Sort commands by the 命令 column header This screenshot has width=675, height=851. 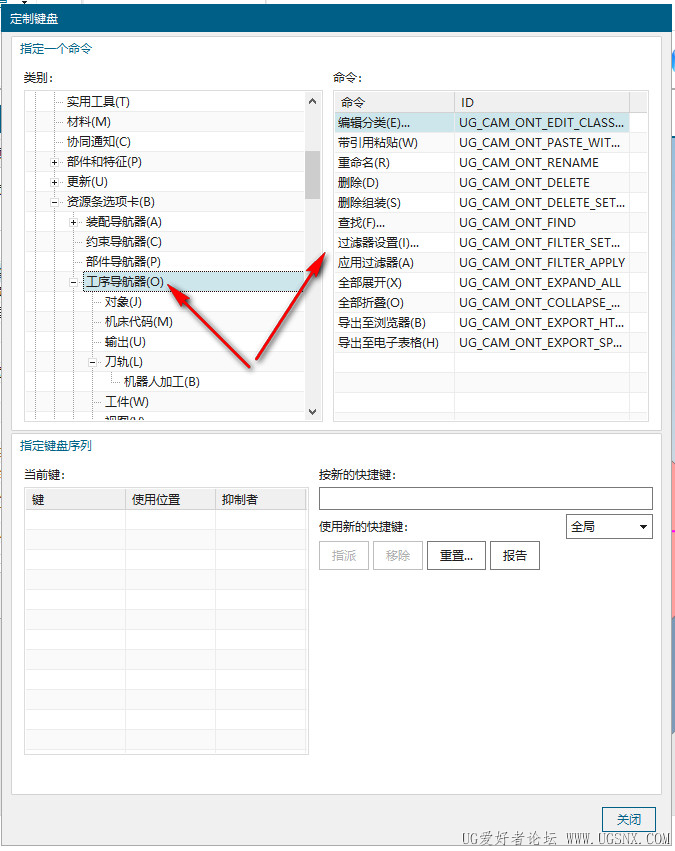pos(394,103)
